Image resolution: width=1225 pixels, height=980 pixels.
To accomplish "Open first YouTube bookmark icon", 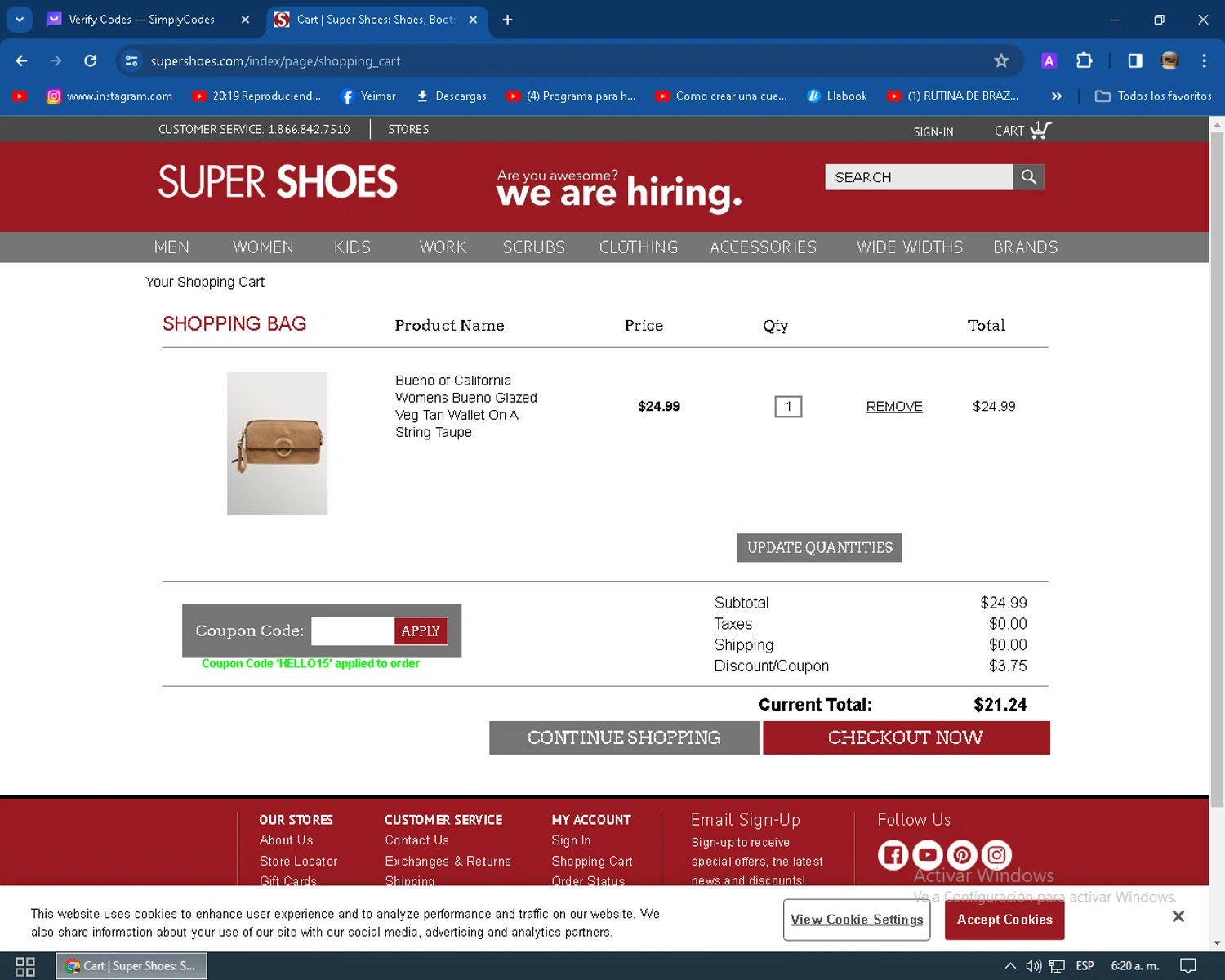I will point(20,96).
